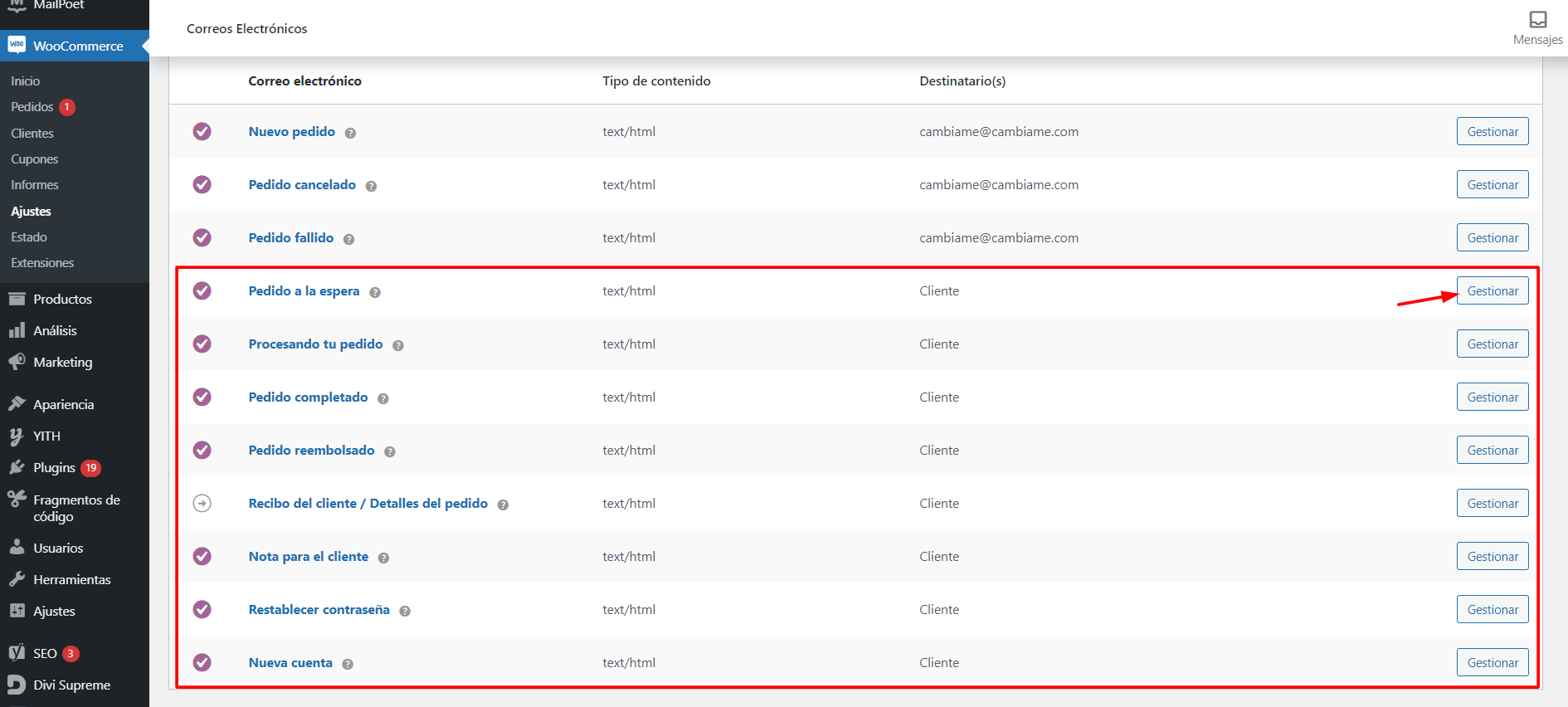Open Informes in WooCommerce submenu

tap(34, 184)
